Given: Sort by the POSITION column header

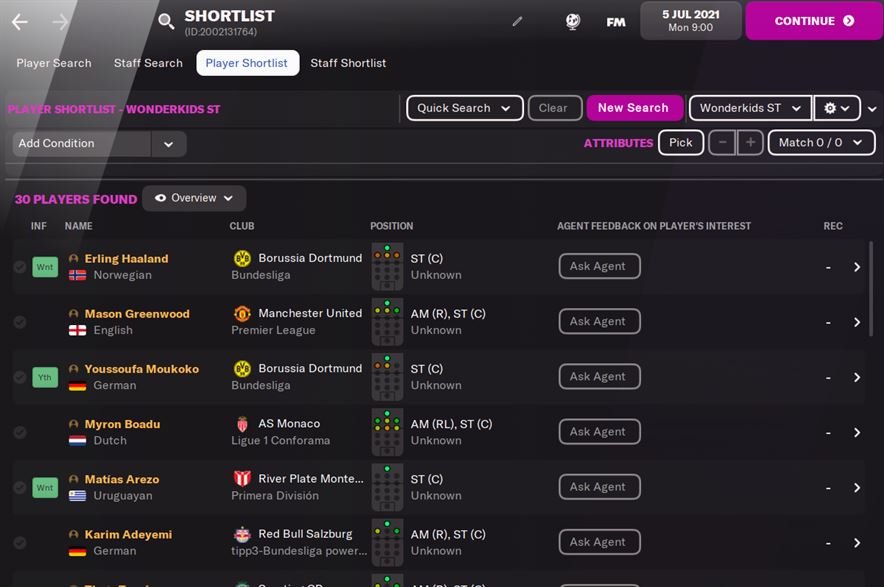Looking at the screenshot, I should coord(391,226).
